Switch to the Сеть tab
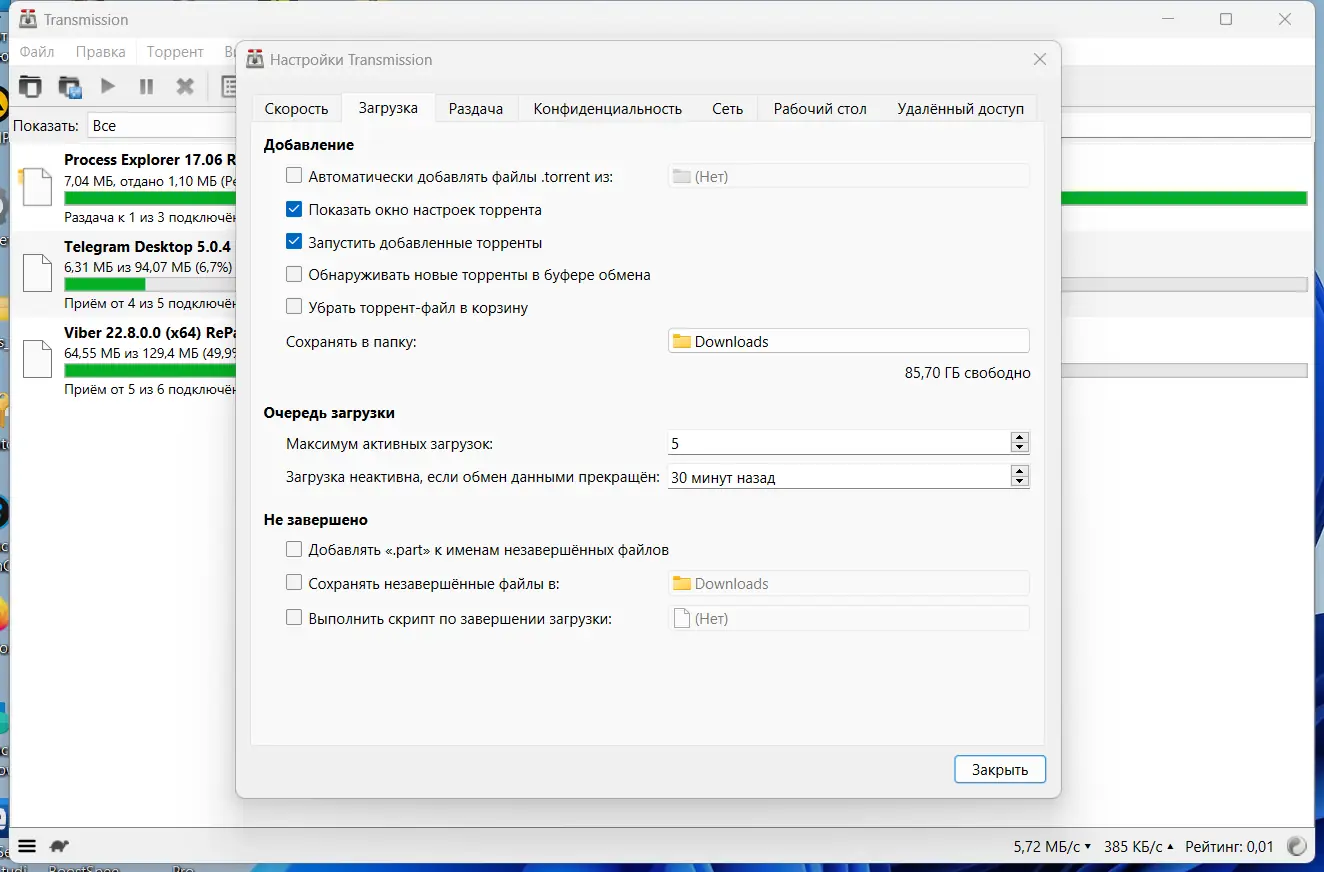The image size is (1324, 872). click(x=728, y=108)
